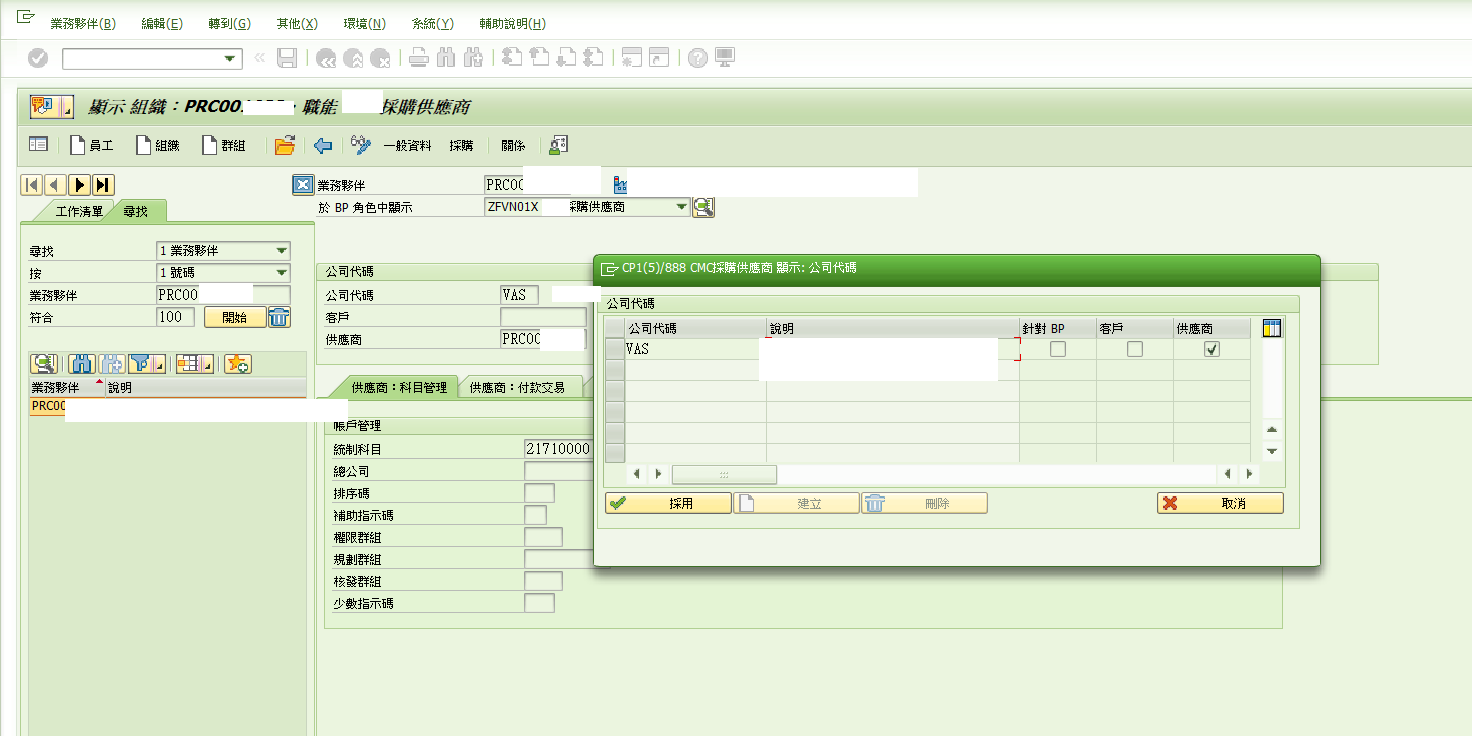Go to last record navigation arrow
Image resolution: width=1472 pixels, height=736 pixels.
point(104,184)
